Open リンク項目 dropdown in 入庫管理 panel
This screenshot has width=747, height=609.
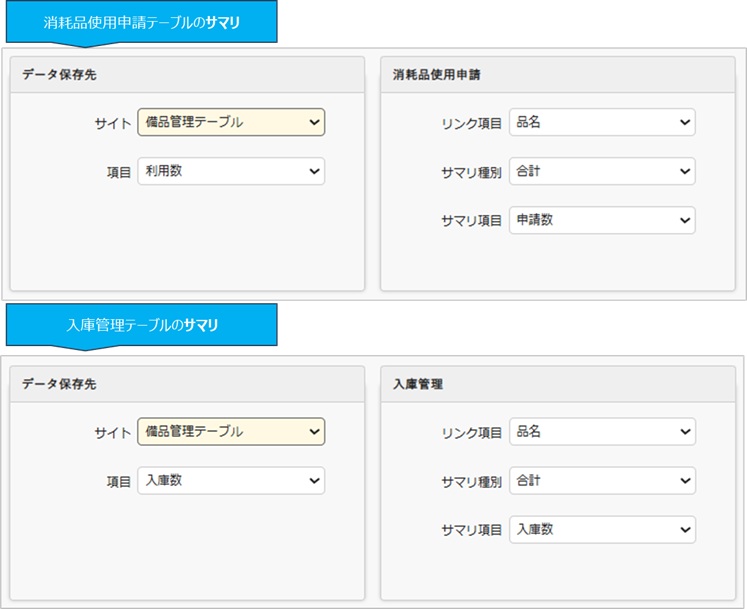pyautogui.click(x=602, y=431)
